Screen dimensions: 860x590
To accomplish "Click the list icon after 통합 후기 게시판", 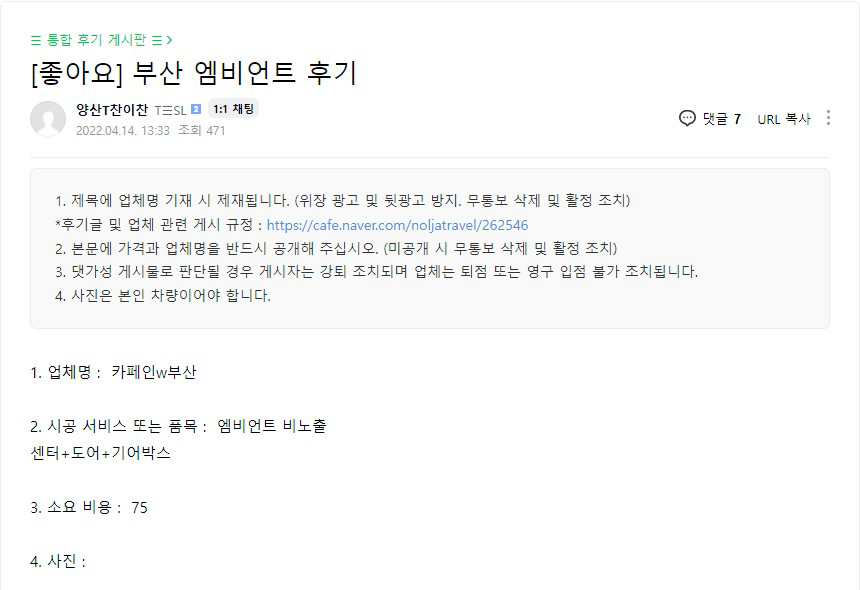I will 157,40.
